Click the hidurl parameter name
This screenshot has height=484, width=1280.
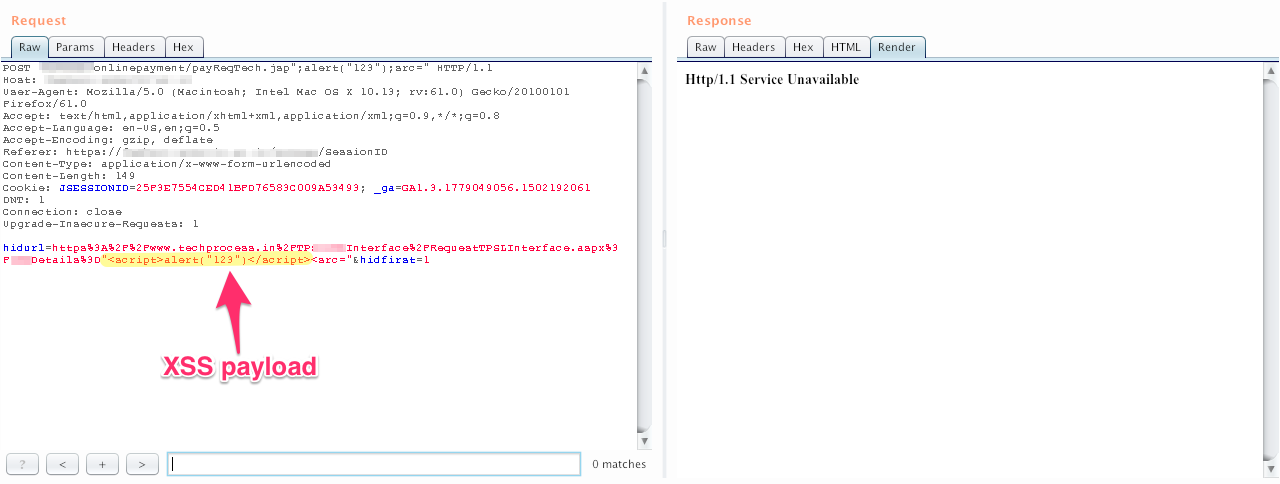(25, 247)
